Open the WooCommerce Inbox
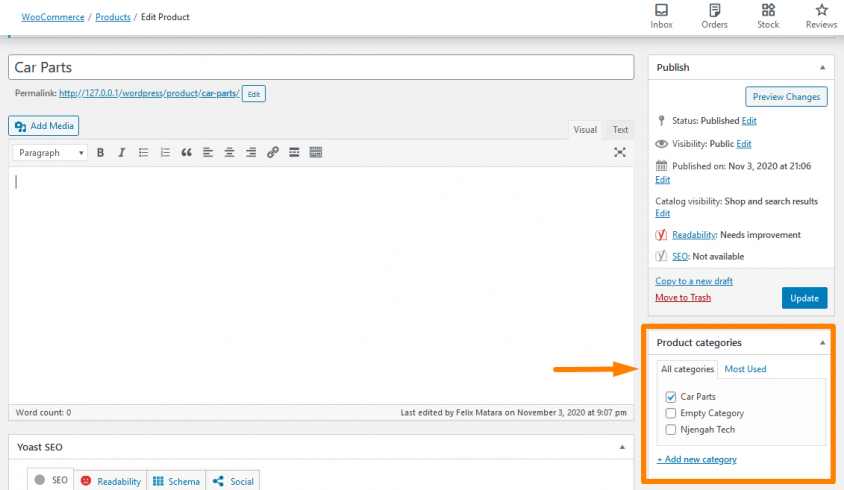This screenshot has height=490, width=844. tap(661, 16)
